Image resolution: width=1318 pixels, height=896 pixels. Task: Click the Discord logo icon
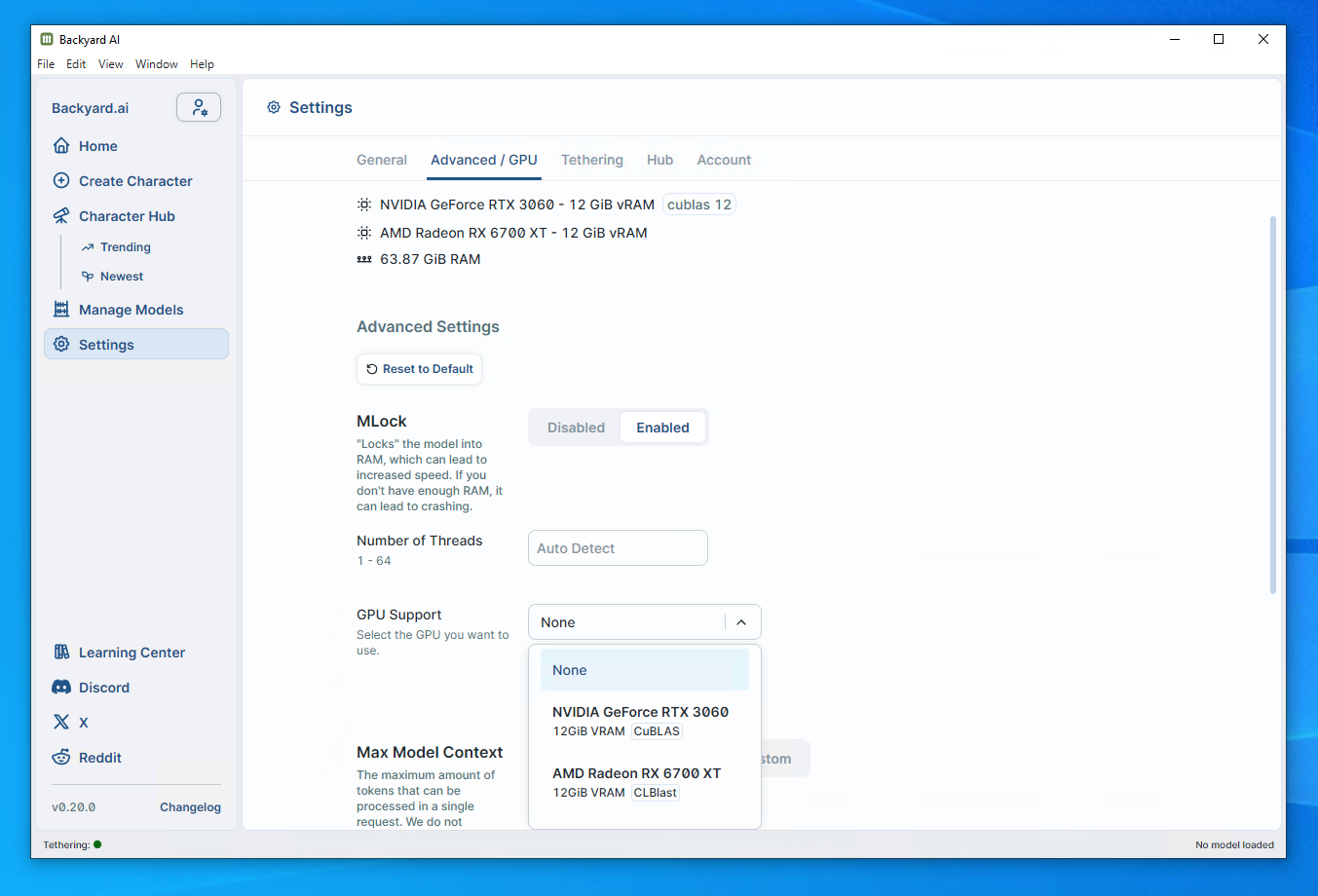click(x=61, y=688)
